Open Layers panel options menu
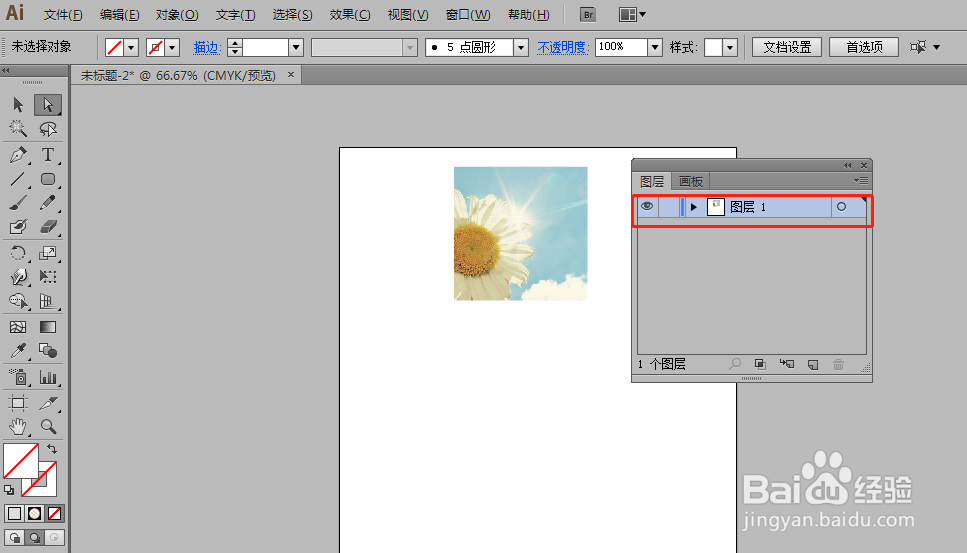The width and height of the screenshot is (967, 553). tap(861, 181)
